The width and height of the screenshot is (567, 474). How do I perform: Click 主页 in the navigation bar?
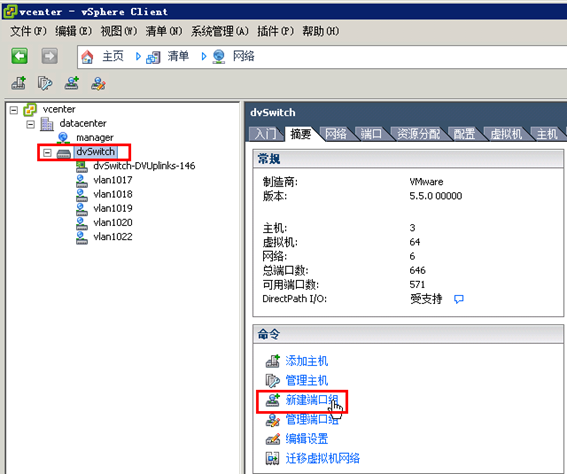(113, 56)
